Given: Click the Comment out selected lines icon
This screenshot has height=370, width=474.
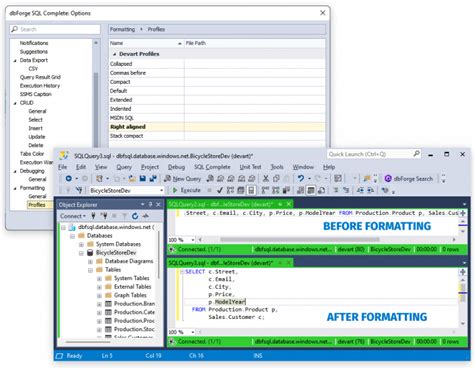Looking at the screenshot, I should pos(336,190).
